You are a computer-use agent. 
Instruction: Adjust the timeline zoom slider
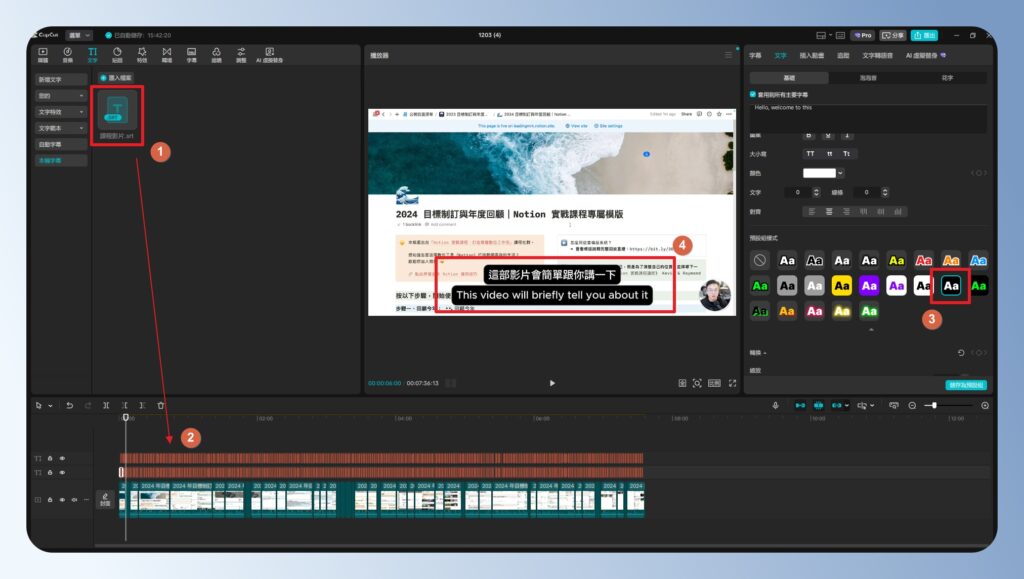pos(935,405)
